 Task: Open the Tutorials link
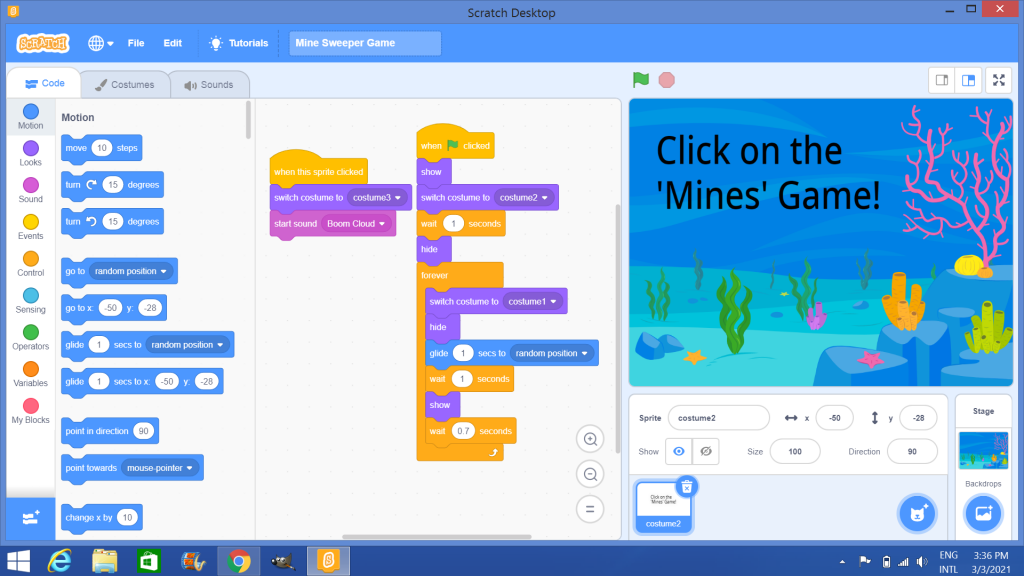pos(239,43)
